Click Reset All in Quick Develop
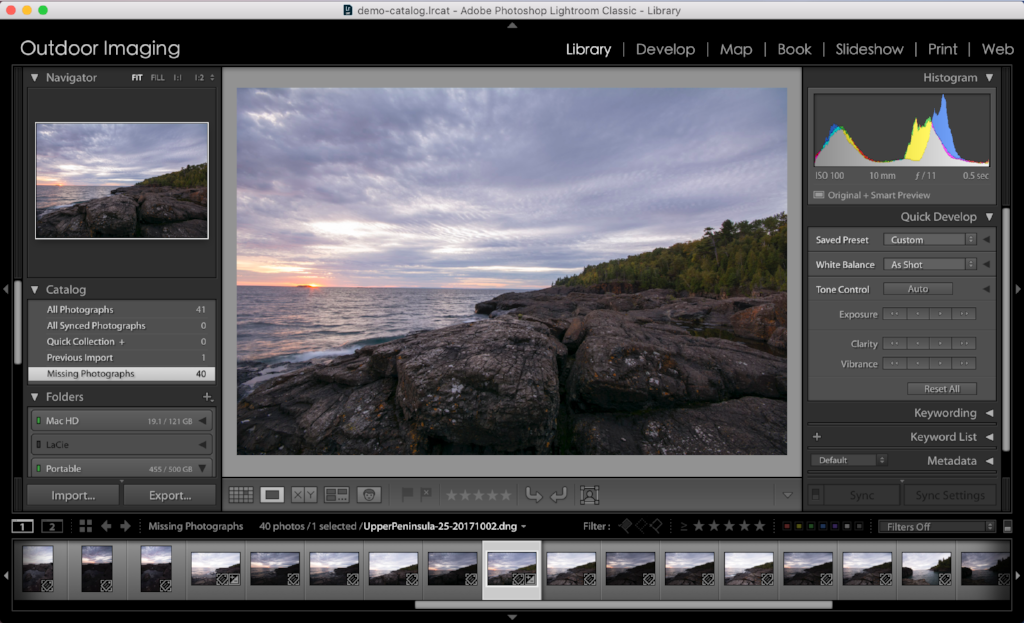 942,389
